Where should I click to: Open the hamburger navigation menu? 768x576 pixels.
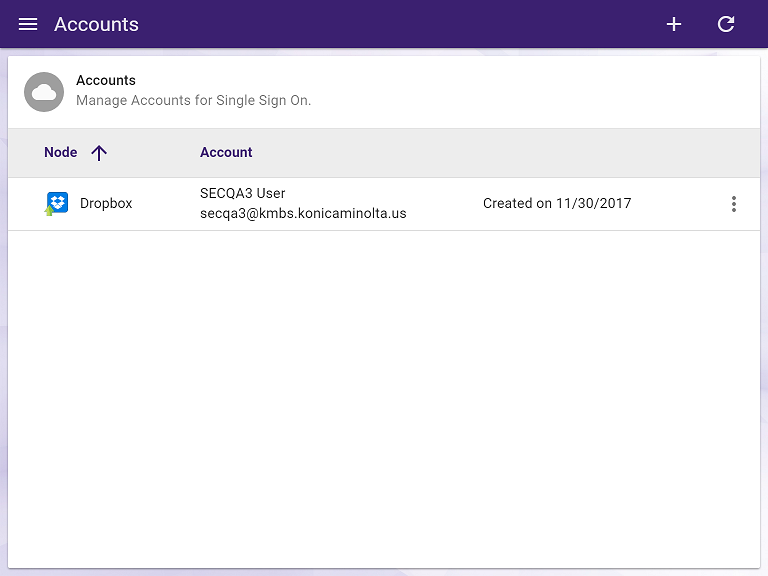(28, 24)
